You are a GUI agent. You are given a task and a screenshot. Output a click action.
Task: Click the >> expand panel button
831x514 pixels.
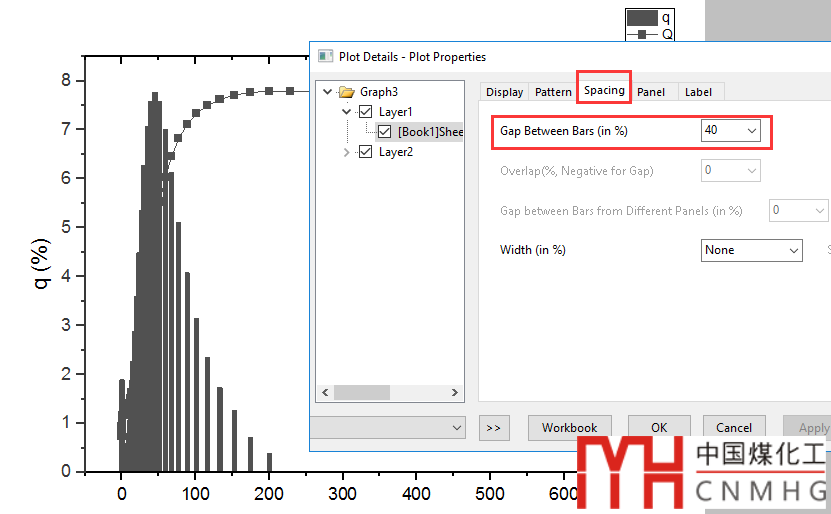[494, 428]
